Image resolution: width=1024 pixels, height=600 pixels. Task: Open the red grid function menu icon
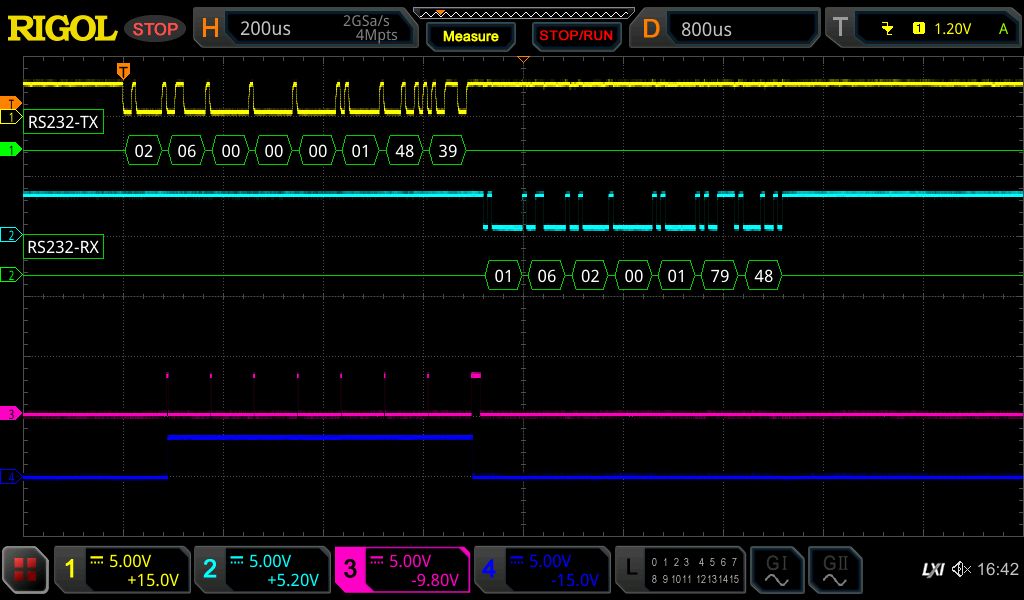coord(25,569)
